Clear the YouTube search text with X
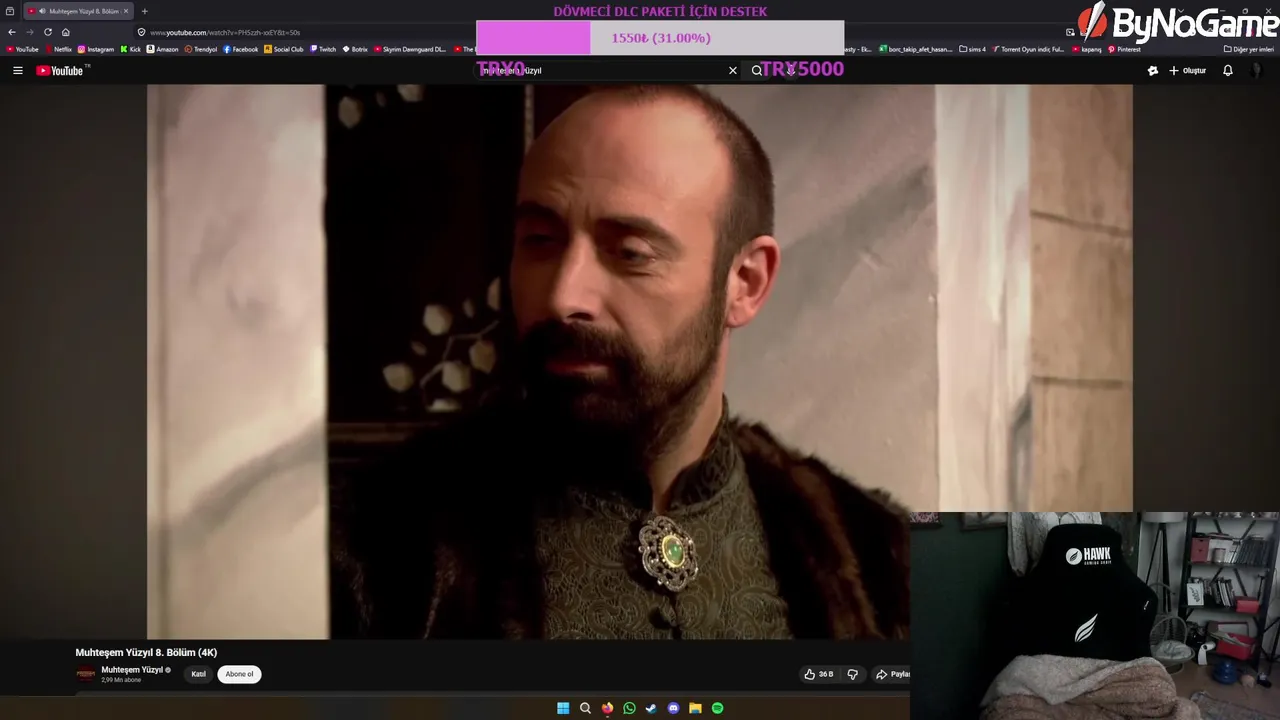Screen dimensions: 1280x720 click(x=733, y=71)
